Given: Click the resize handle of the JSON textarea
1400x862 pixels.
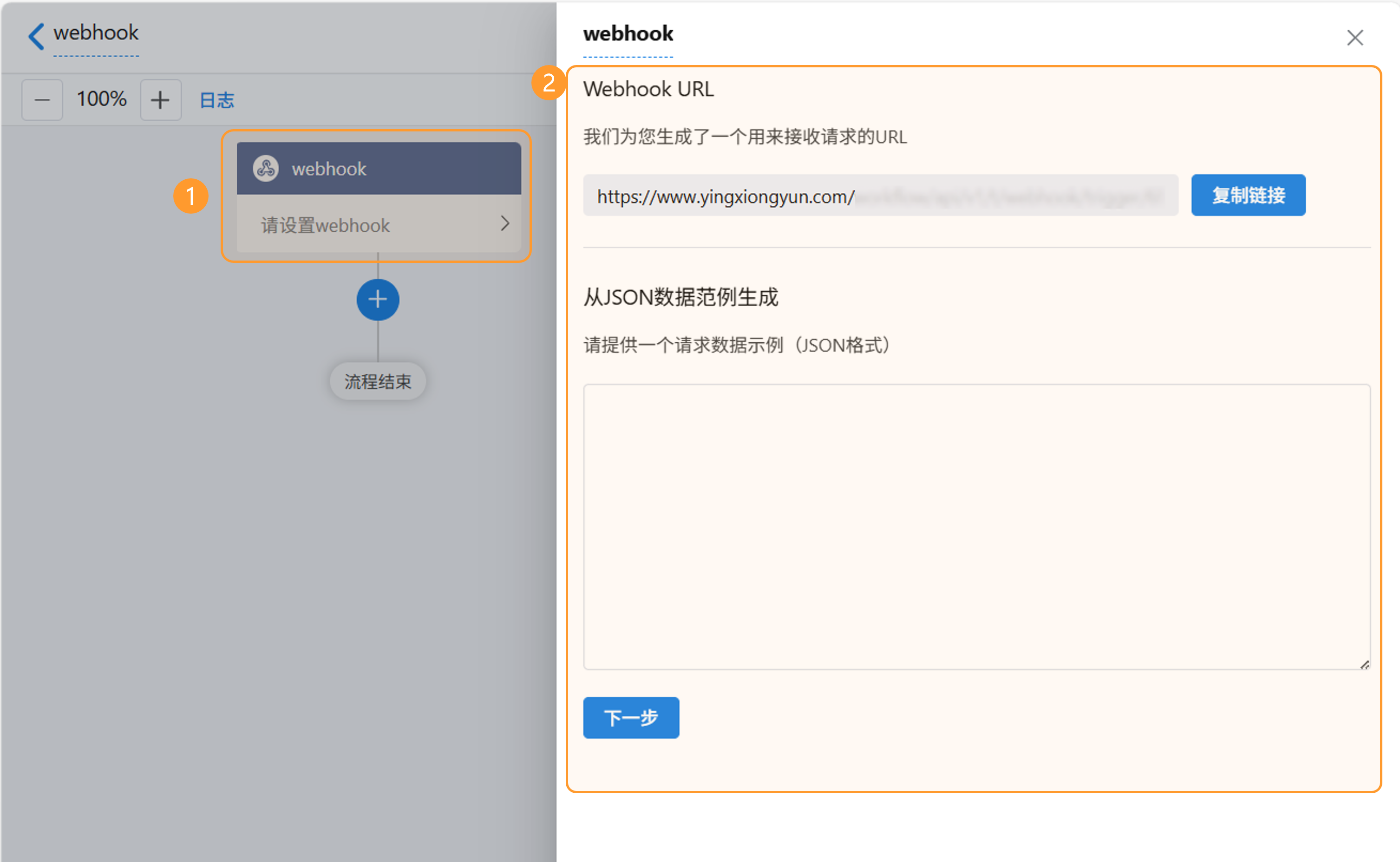Looking at the screenshot, I should point(1364,665).
